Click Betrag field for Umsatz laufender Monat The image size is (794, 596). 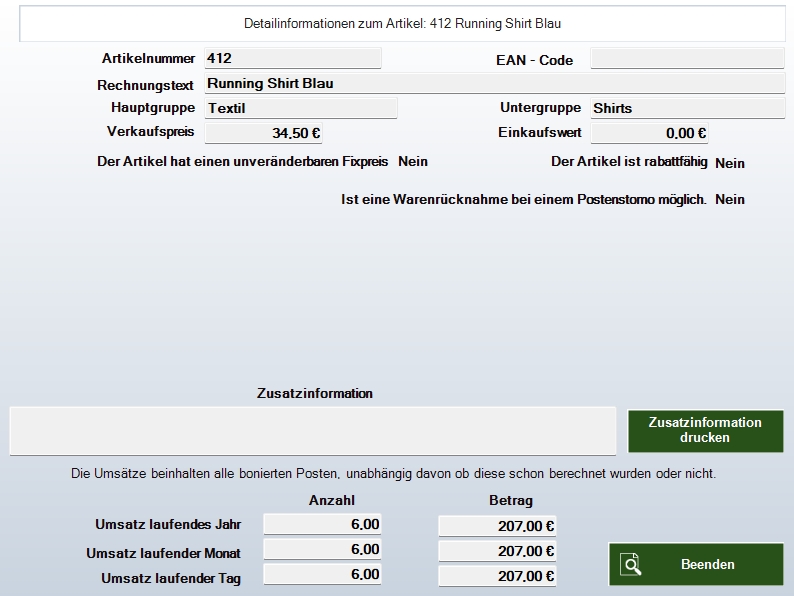497,551
